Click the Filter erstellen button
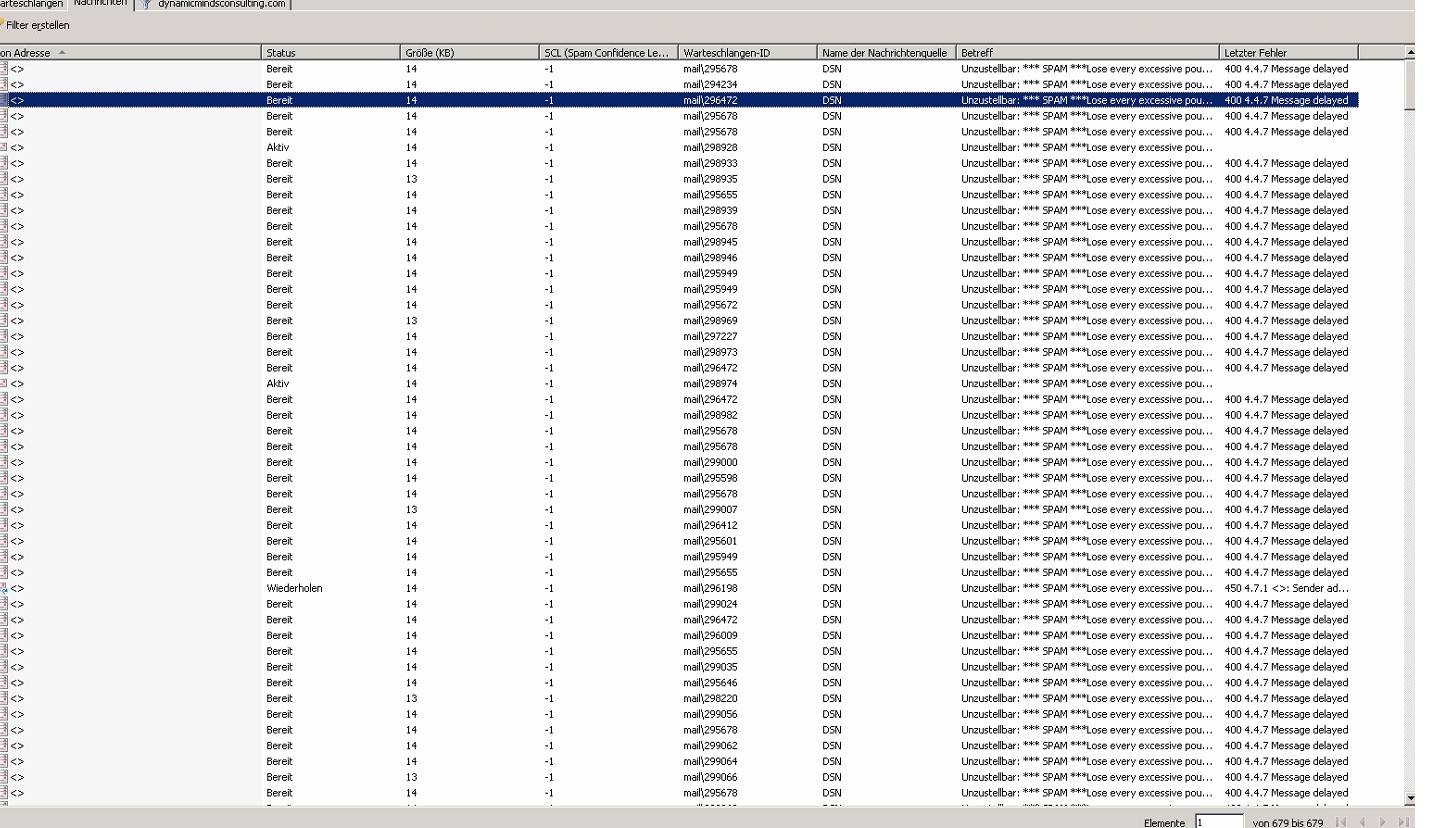The width and height of the screenshot is (1436, 828). pyautogui.click(x=35, y=25)
